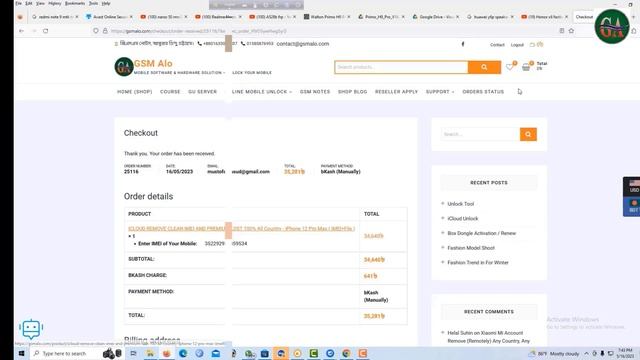Viewport: 640px width, 360px height.
Task: Open the History menu
Action: (55, 3)
